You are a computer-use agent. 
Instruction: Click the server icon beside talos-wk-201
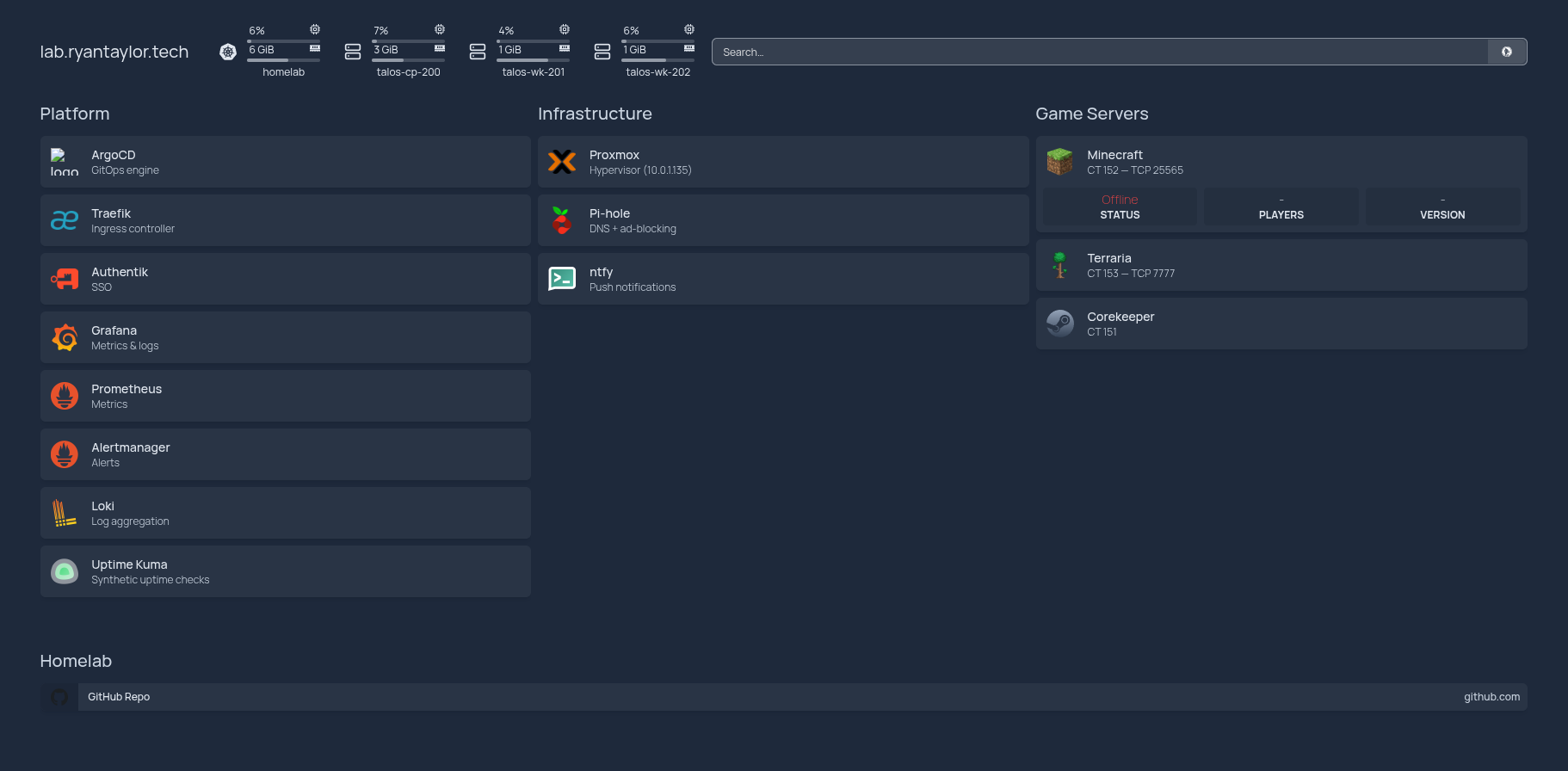(478, 52)
